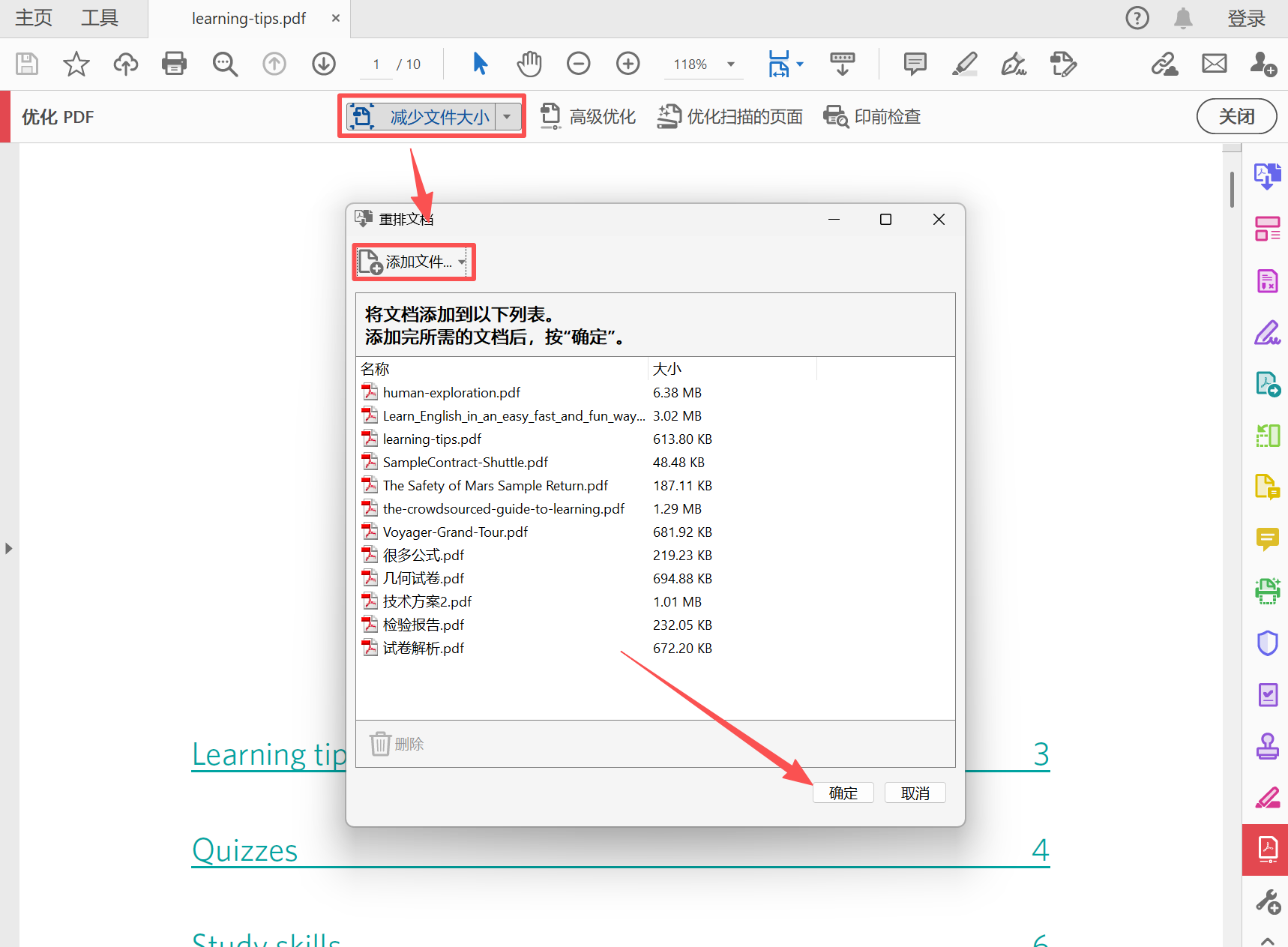This screenshot has width=1288, height=947.
Task: Click the 取消 button
Action: tap(915, 793)
